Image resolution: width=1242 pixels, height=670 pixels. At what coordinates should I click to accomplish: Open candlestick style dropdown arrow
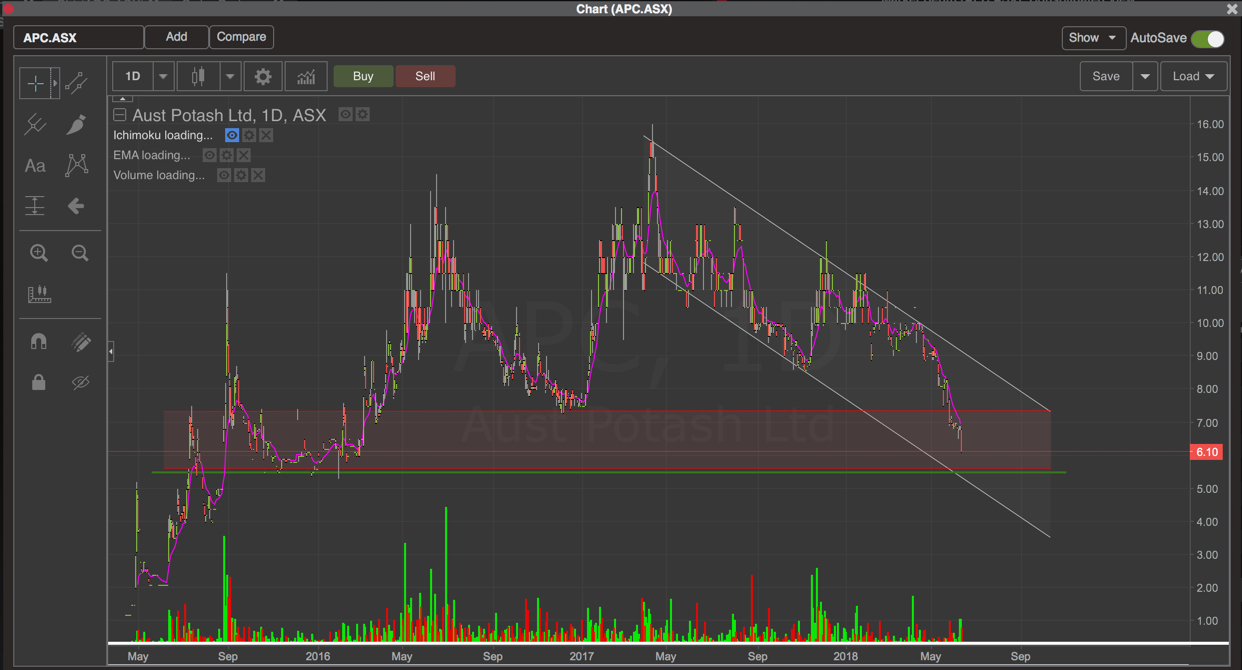click(x=230, y=76)
